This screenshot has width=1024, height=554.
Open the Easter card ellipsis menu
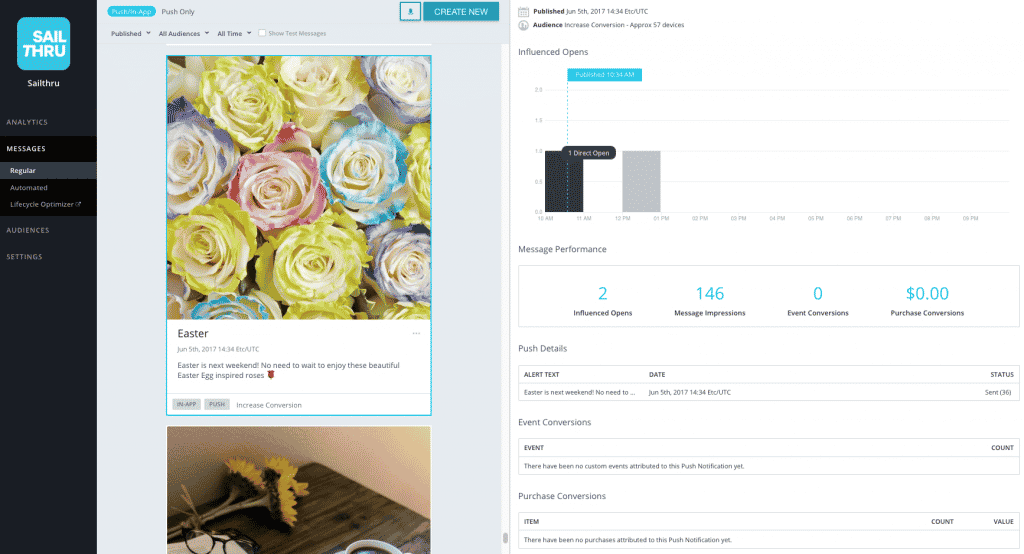tap(416, 333)
